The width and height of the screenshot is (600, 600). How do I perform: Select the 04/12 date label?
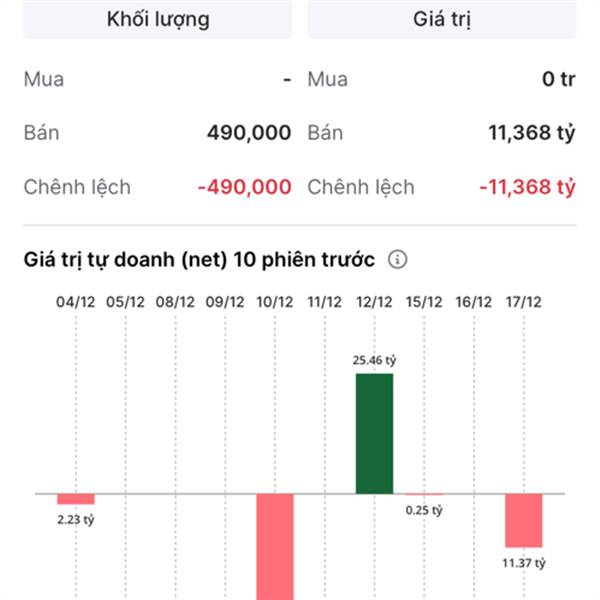tap(76, 301)
